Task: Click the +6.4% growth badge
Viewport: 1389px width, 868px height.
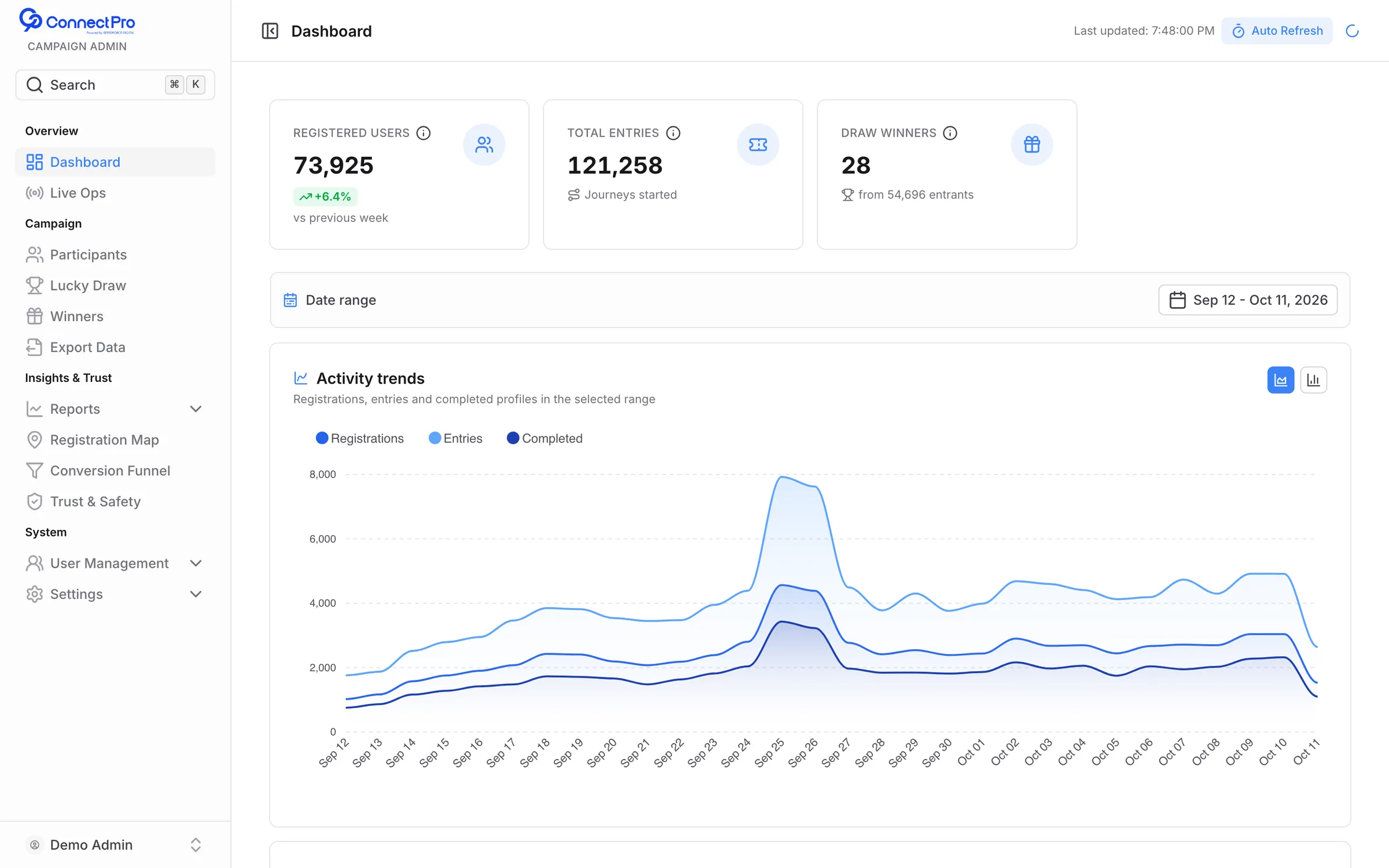Action: coord(325,197)
